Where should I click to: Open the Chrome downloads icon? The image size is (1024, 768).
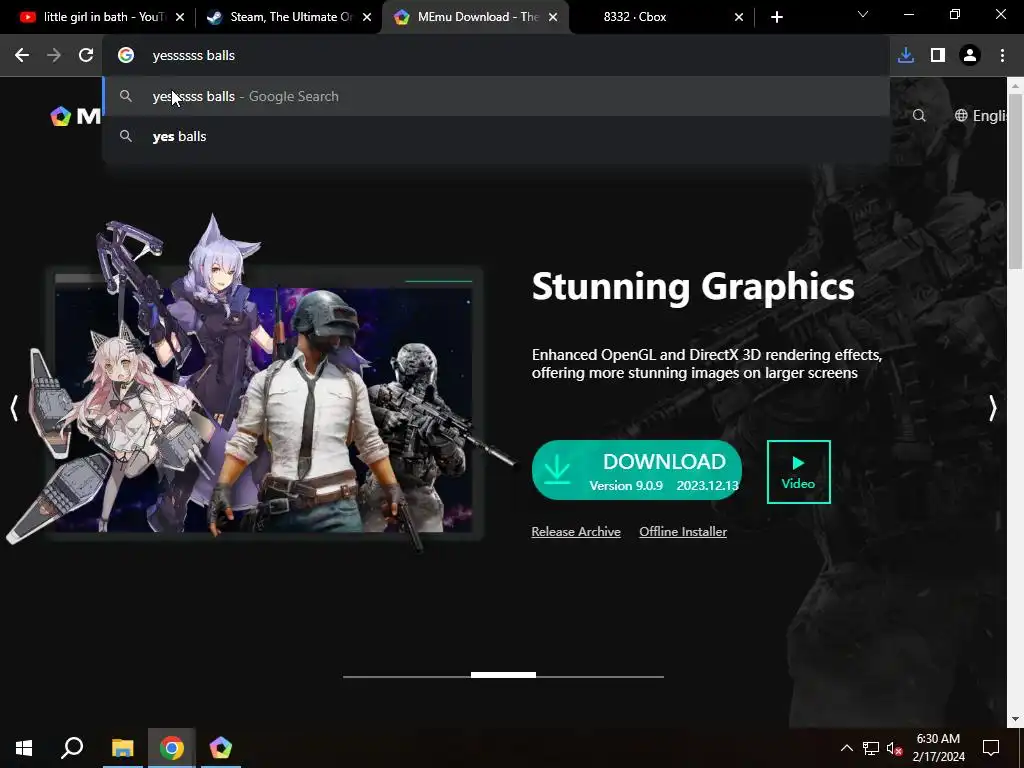pyautogui.click(x=906, y=56)
